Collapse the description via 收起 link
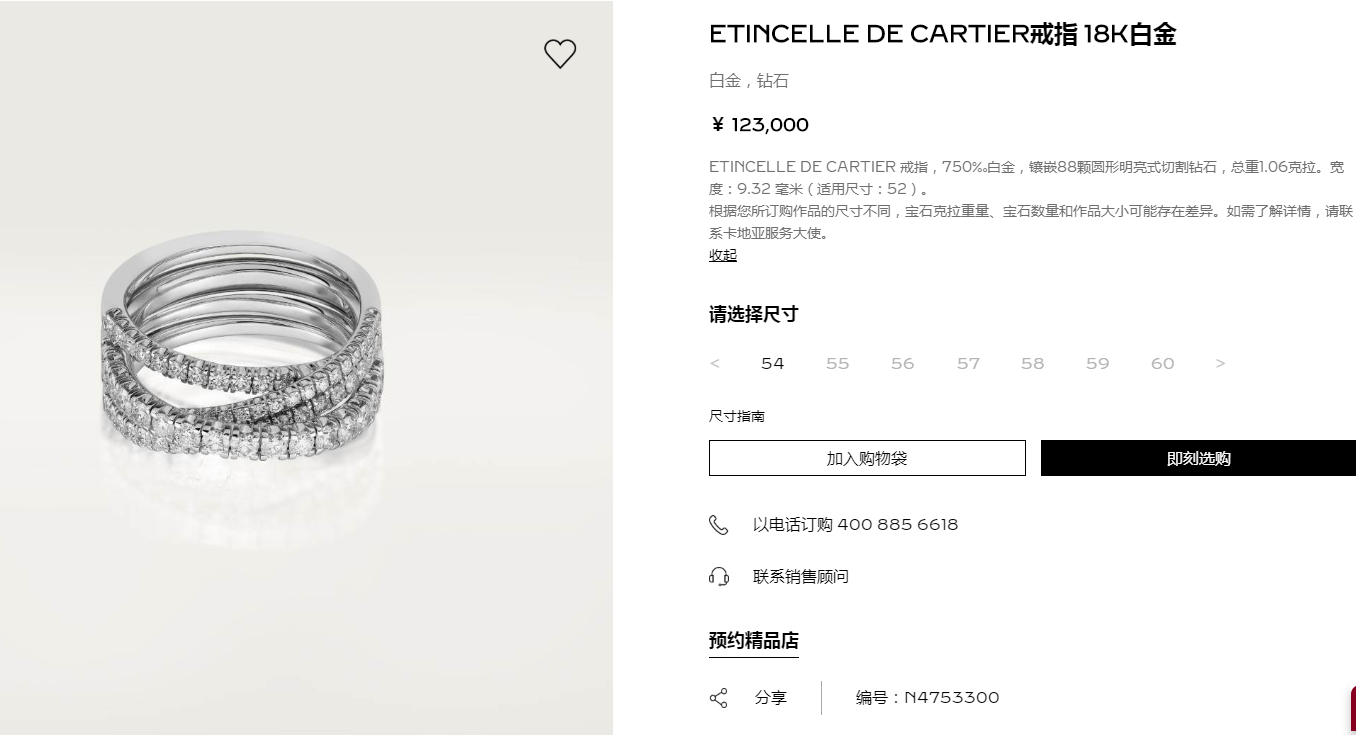The image size is (1356, 735). point(723,255)
